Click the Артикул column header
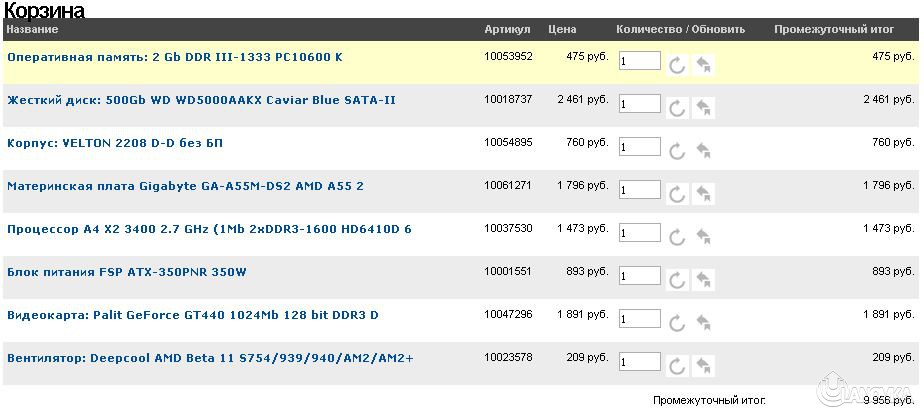This screenshot has height=415, width=924. coord(507,29)
